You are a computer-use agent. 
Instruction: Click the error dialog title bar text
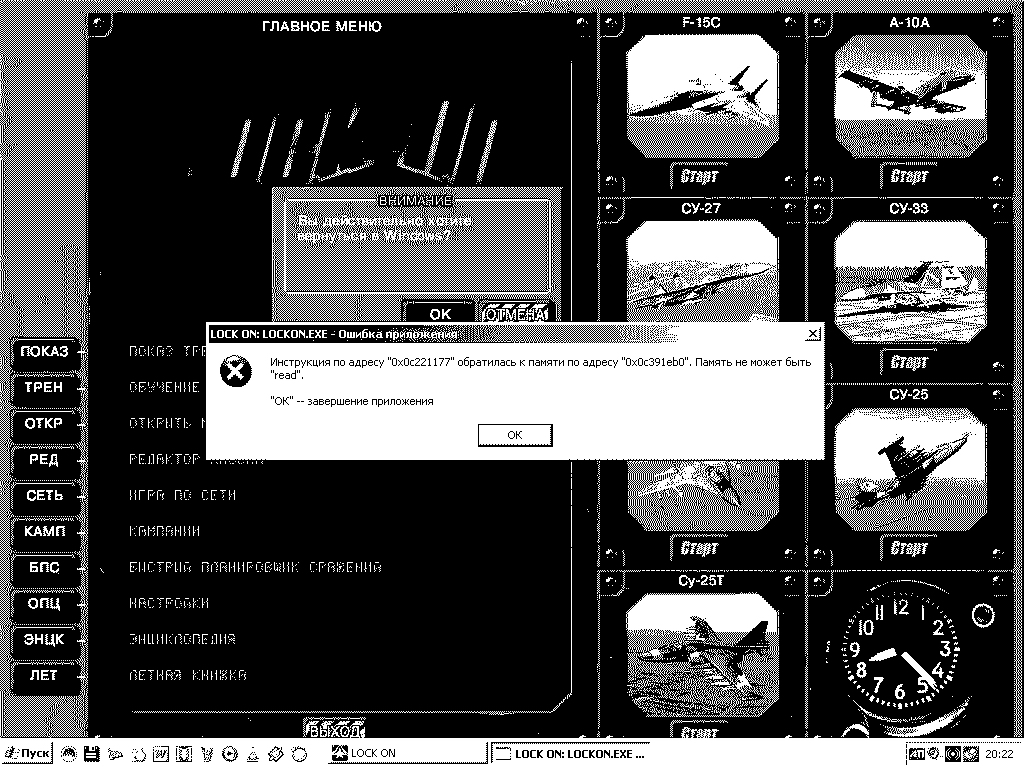click(334, 334)
